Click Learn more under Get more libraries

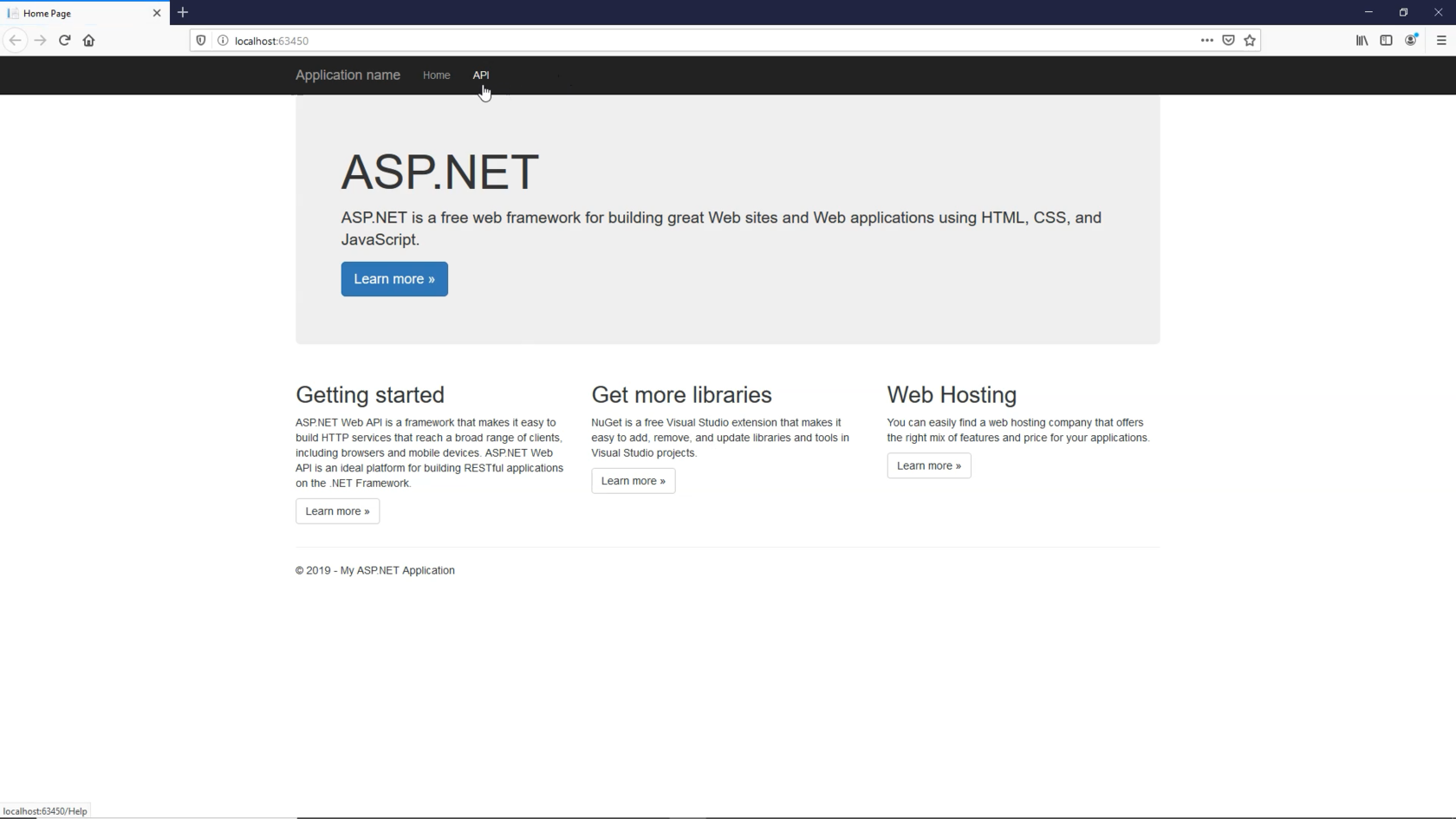(x=633, y=481)
